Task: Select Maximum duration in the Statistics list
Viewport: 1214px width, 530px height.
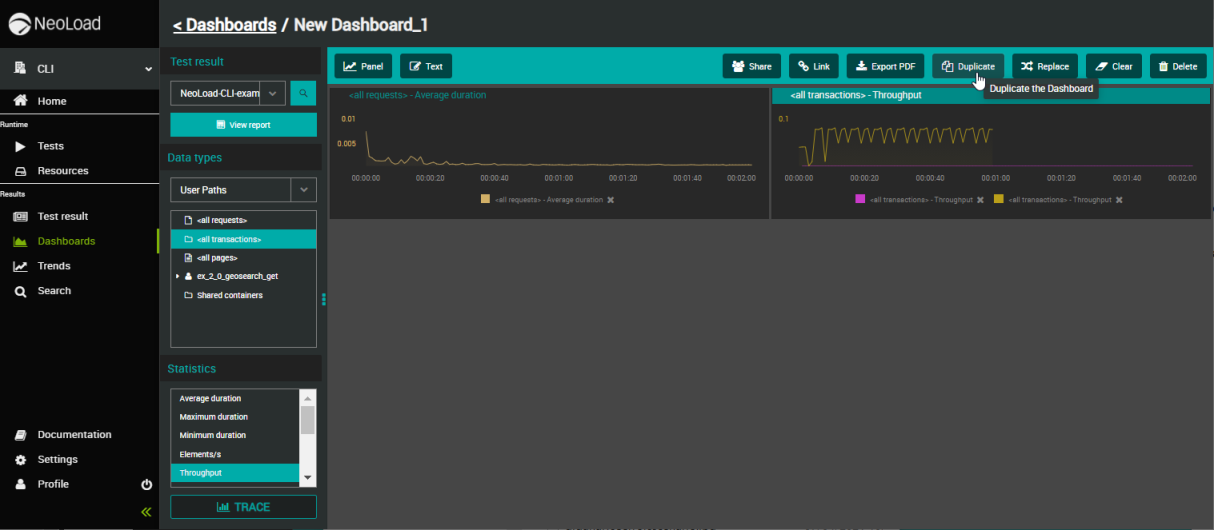Action: pyautogui.click(x=214, y=417)
